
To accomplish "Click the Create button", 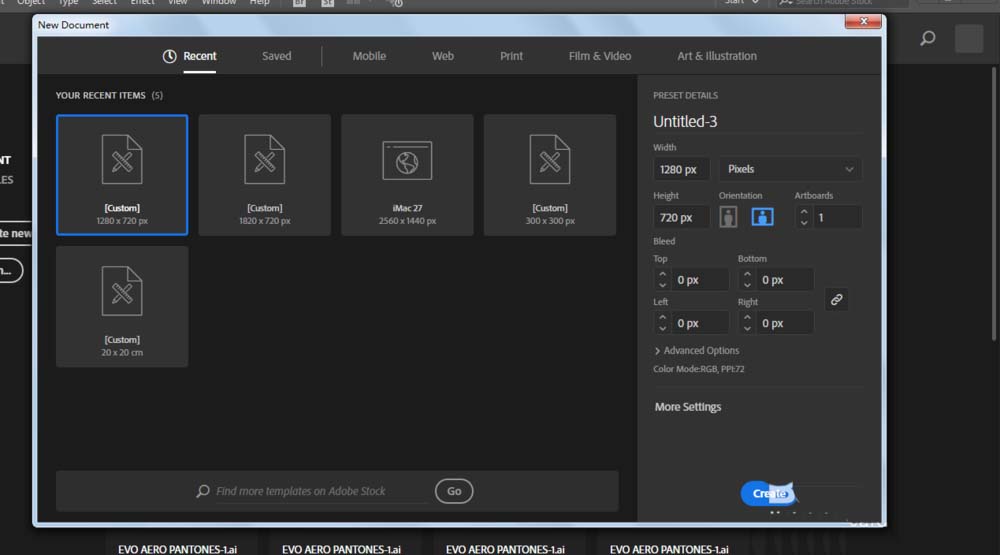I will [x=768, y=493].
